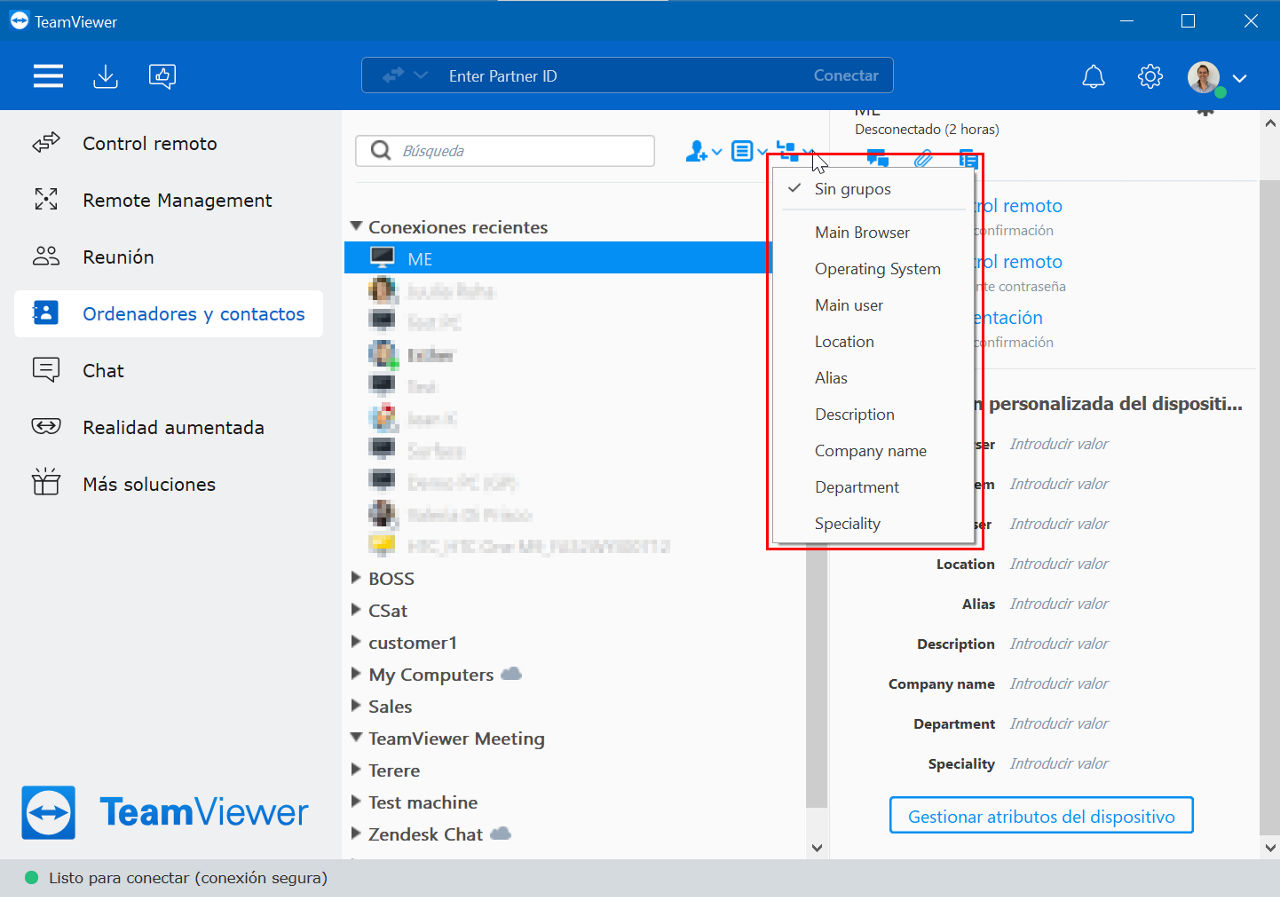This screenshot has width=1280, height=897.
Task: Click Alias Introducir valor field
Action: click(x=1059, y=604)
